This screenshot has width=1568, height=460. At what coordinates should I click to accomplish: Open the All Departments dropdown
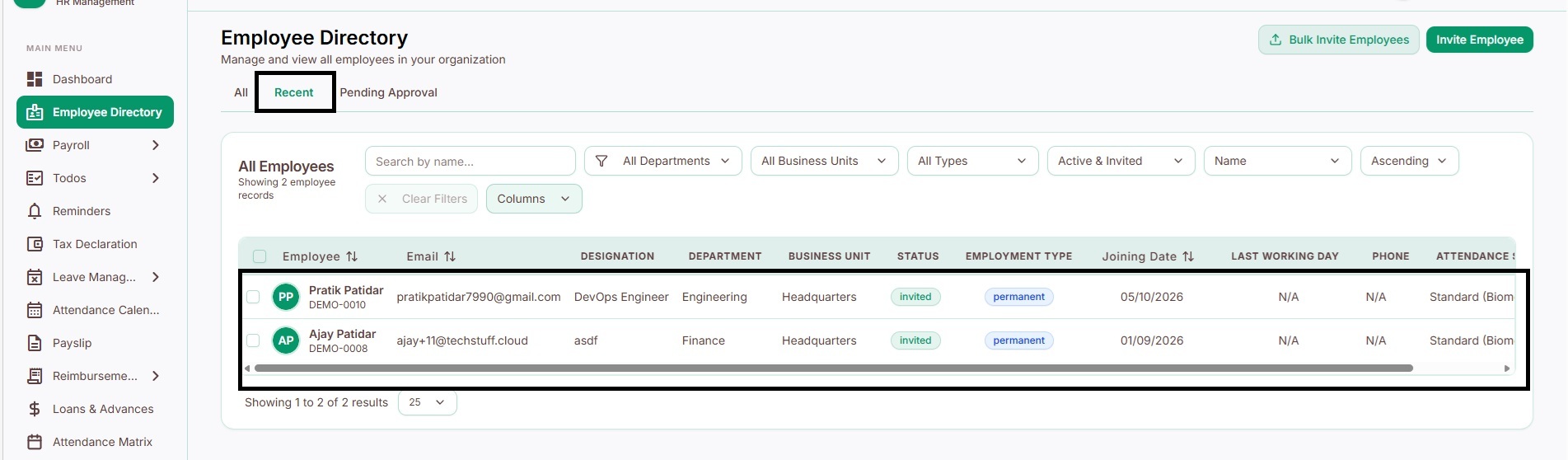(x=663, y=161)
